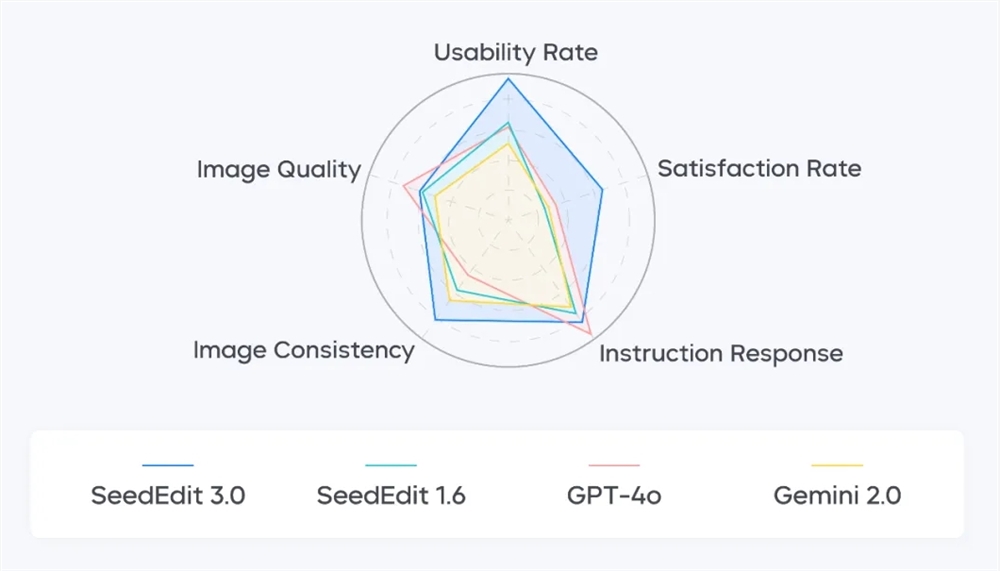This screenshot has height=571, width=1000.
Task: Select the SeedEdit 3.0 legend label
Action: (x=168, y=496)
